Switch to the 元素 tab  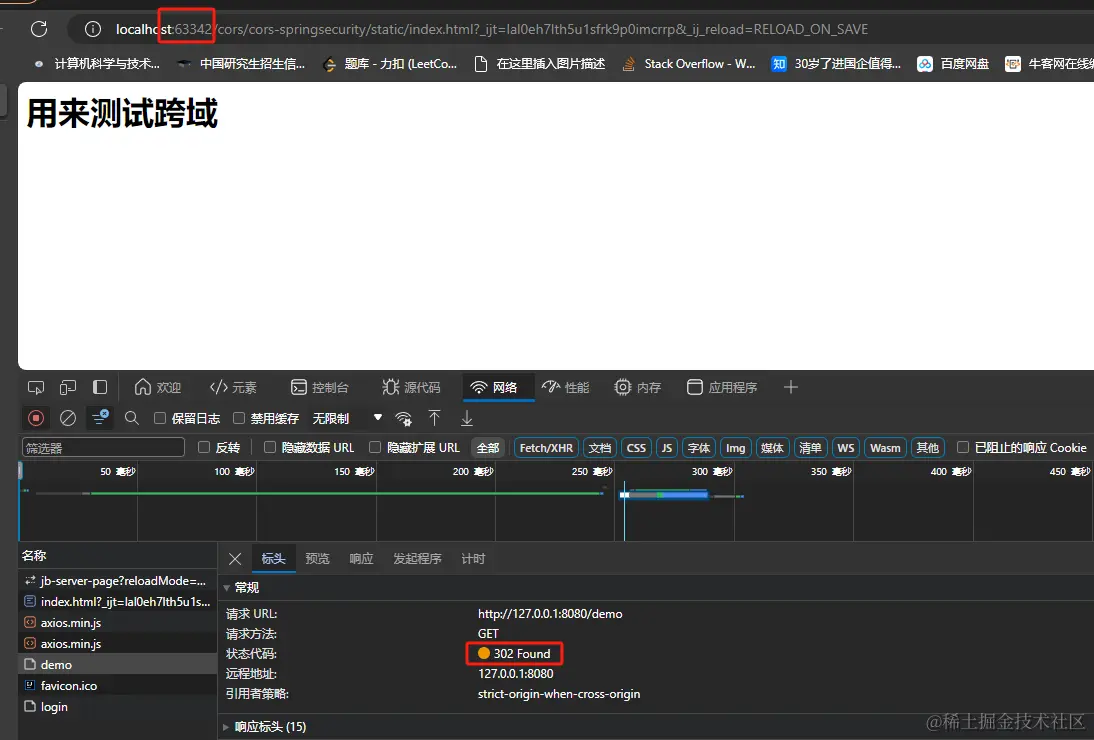[233, 387]
